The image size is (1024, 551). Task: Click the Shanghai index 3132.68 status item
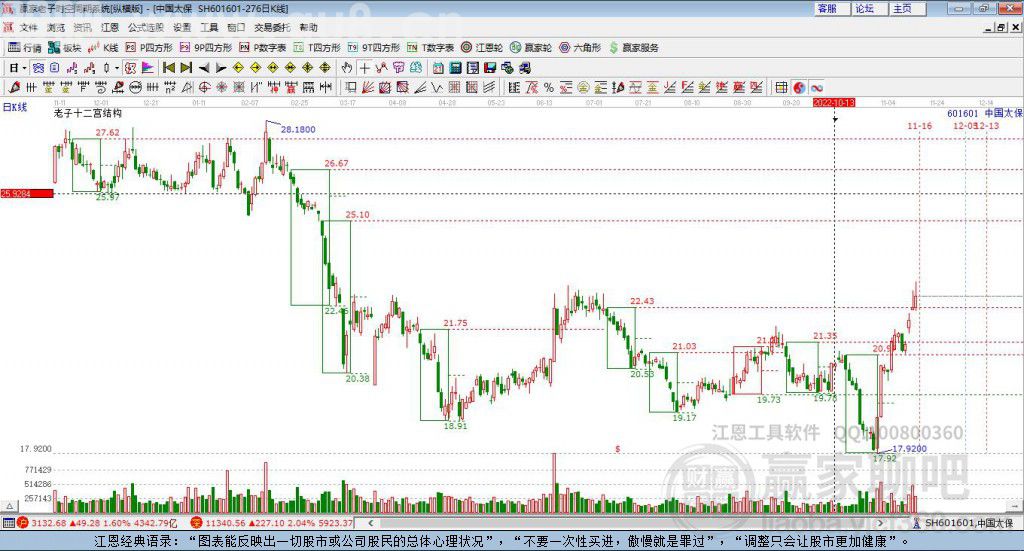(x=97, y=523)
